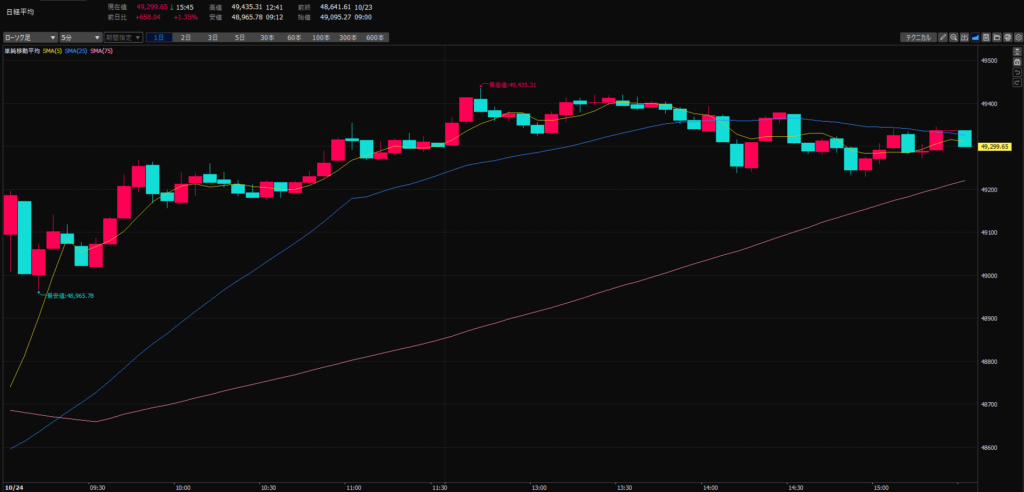Open the 期間指定 period dropdown
This screenshot has width=1024, height=492.
click(x=123, y=37)
